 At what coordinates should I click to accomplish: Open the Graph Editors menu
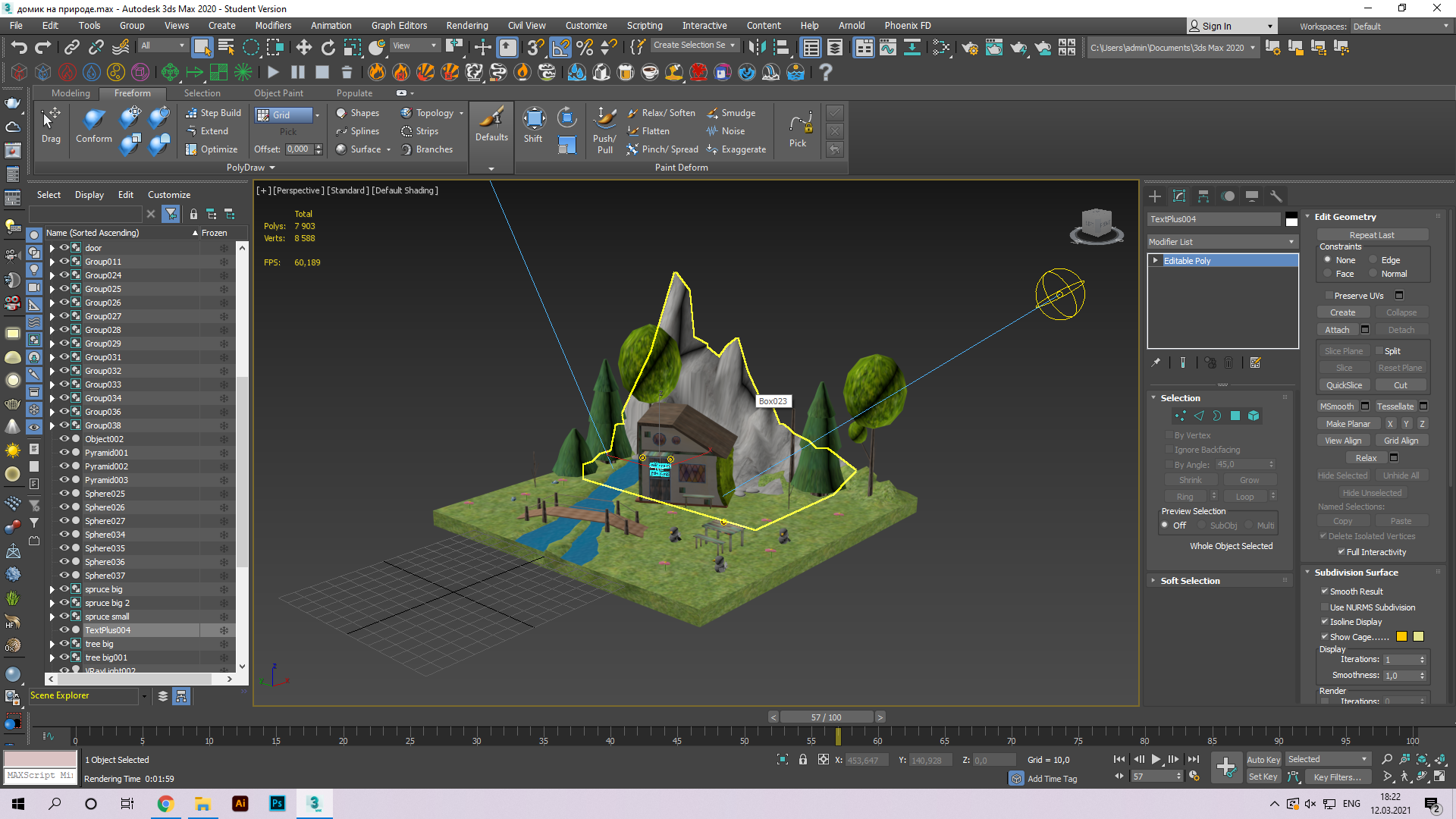(399, 26)
